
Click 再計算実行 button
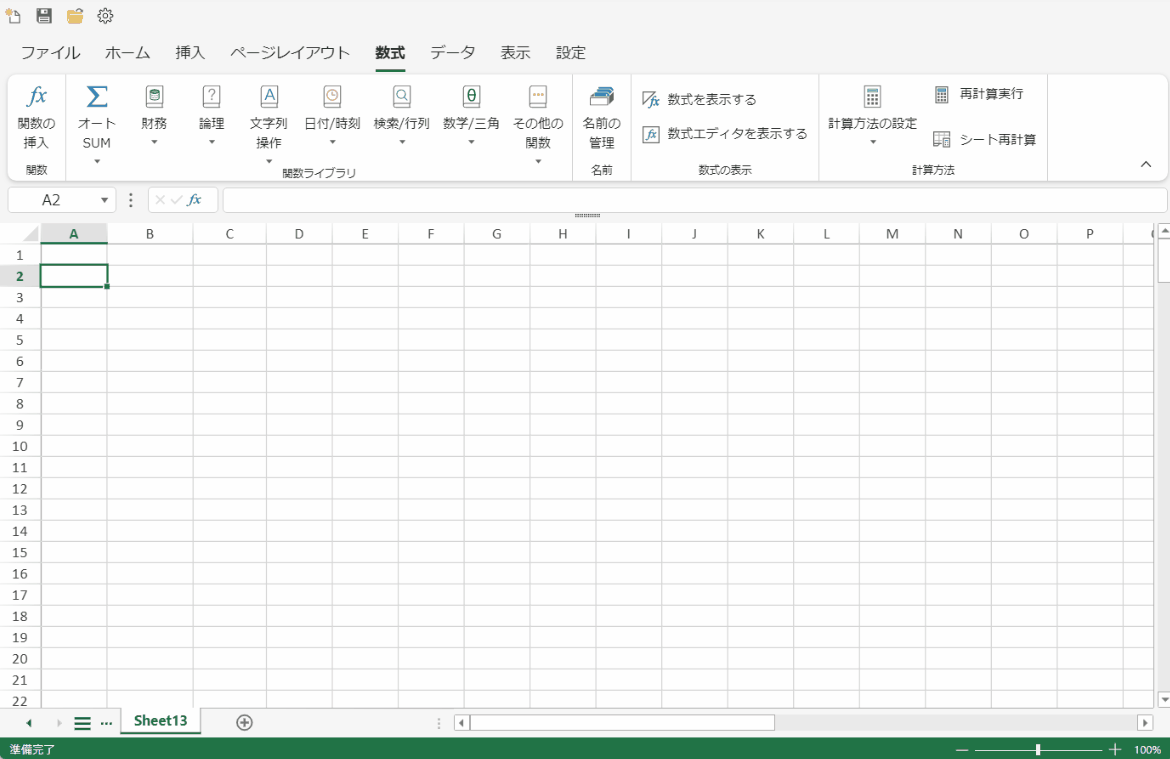coord(978,94)
